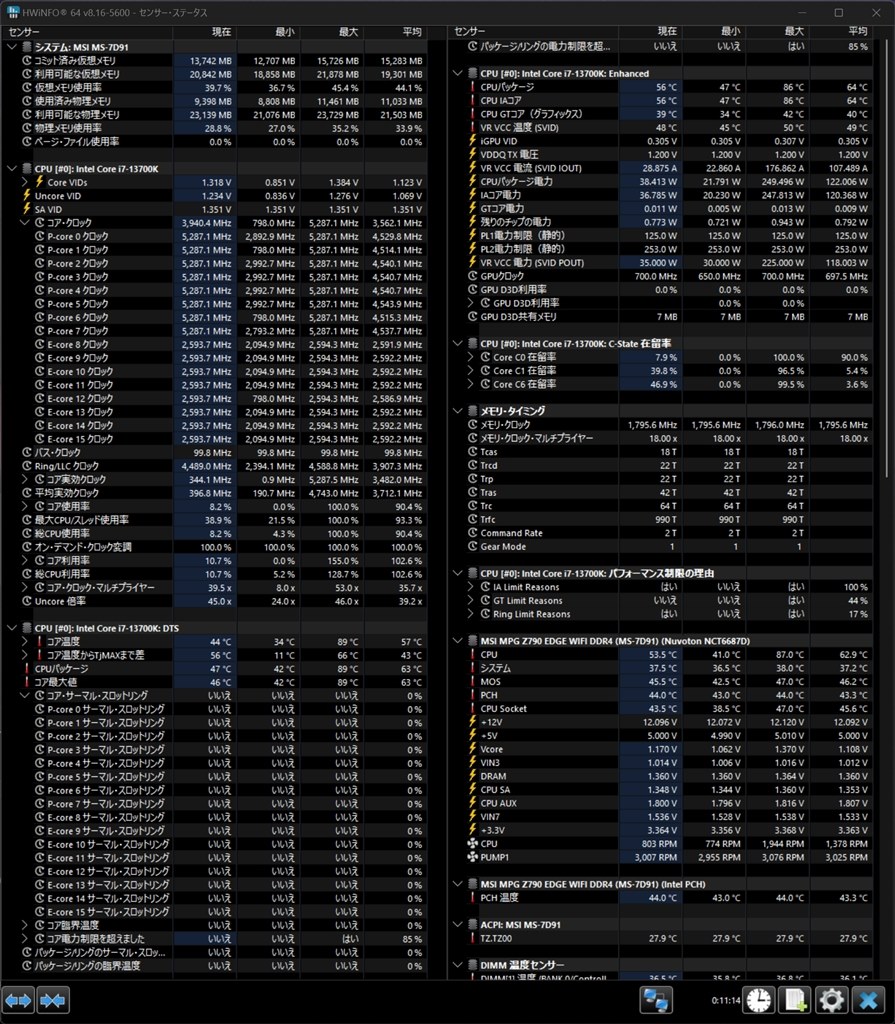The width and height of the screenshot is (895, 1024).
Task: Expand the コア・クロック・マルチプライヤー row
Action: click(x=25, y=588)
